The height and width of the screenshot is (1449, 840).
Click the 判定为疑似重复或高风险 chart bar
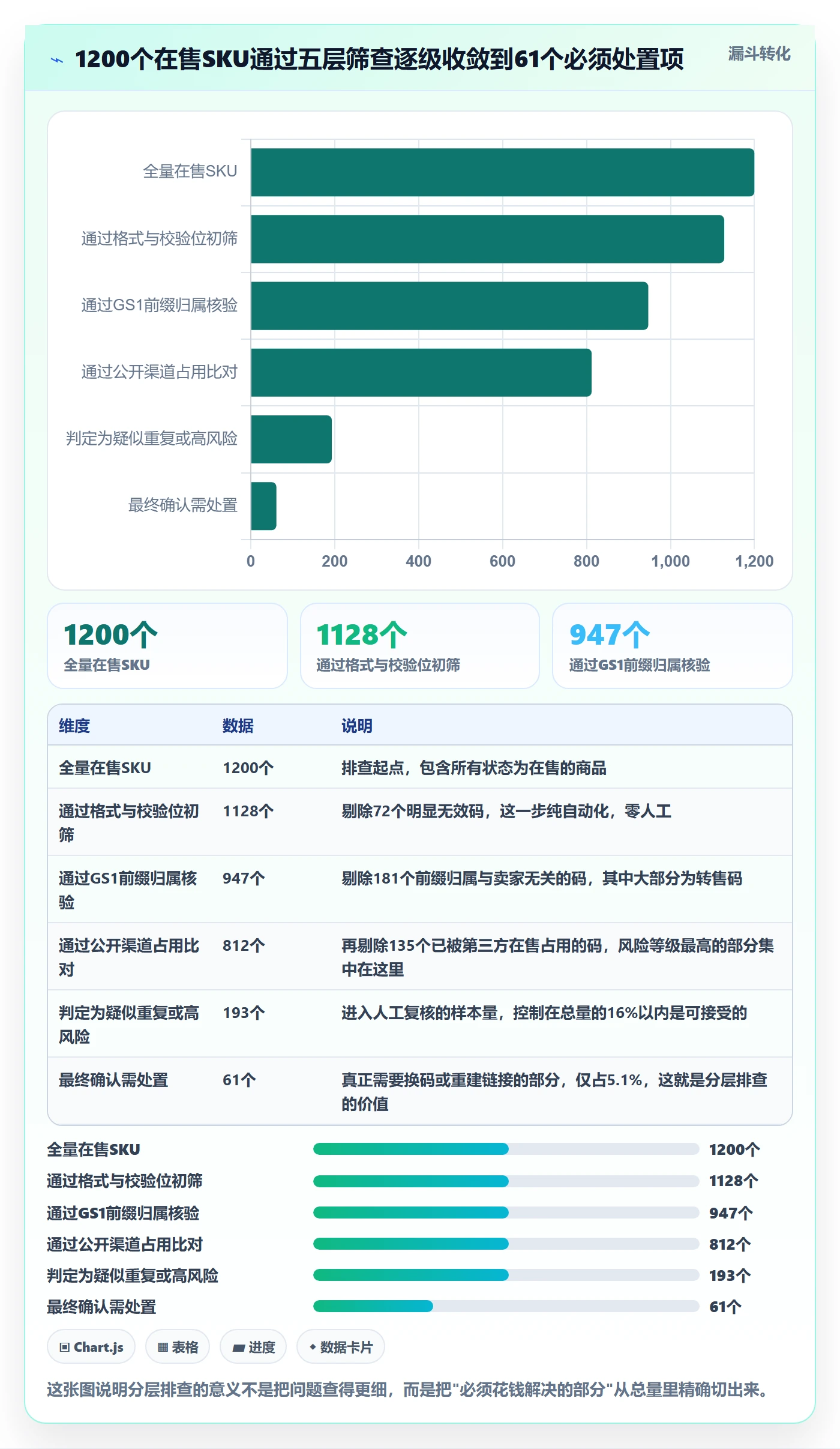(291, 439)
